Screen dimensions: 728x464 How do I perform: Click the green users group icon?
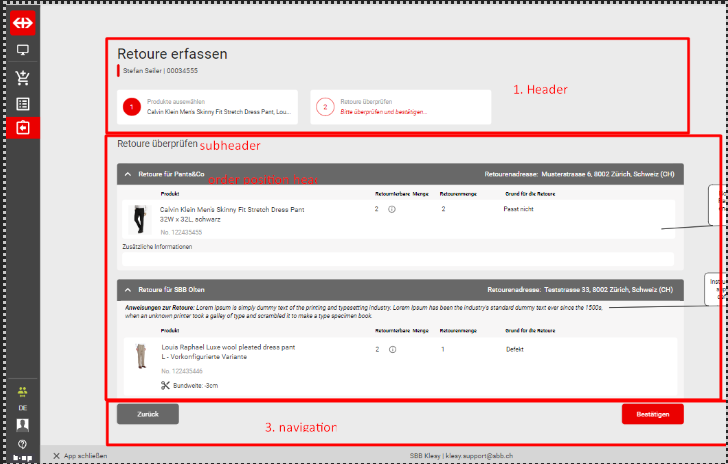pos(22,391)
